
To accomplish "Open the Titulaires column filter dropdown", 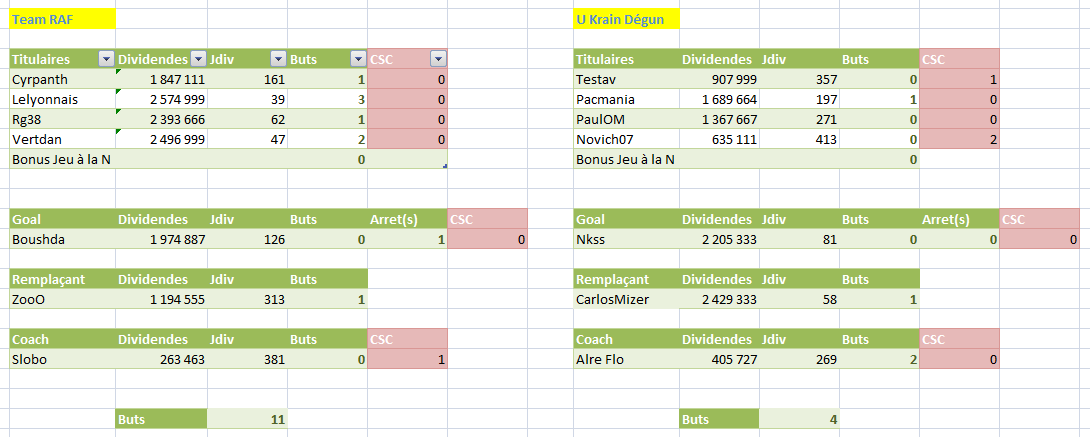I will tap(106, 60).
